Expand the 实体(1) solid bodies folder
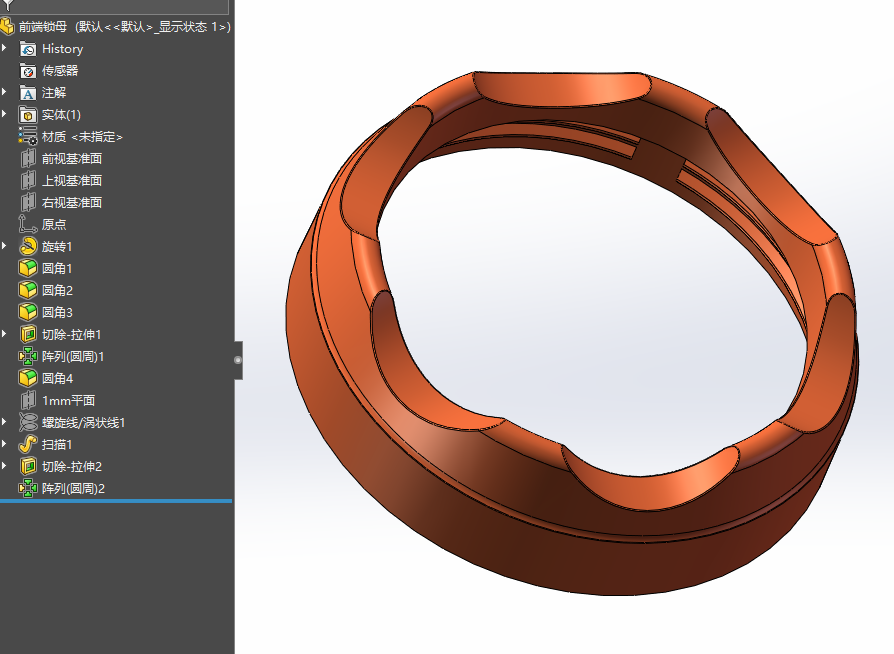This screenshot has height=654, width=894. (x=5, y=115)
